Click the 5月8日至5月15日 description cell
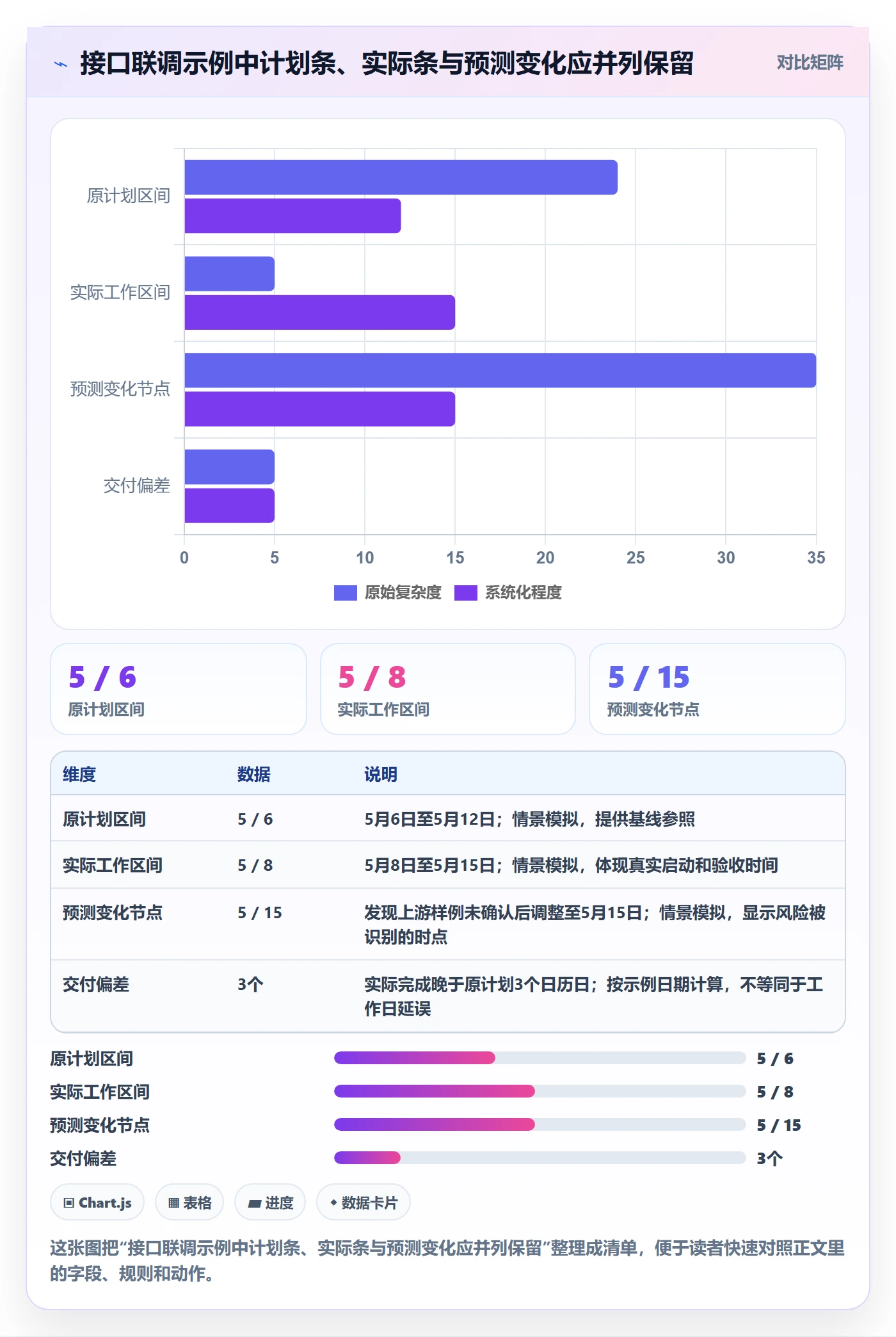Screen dimensions: 896x1337 [572, 865]
